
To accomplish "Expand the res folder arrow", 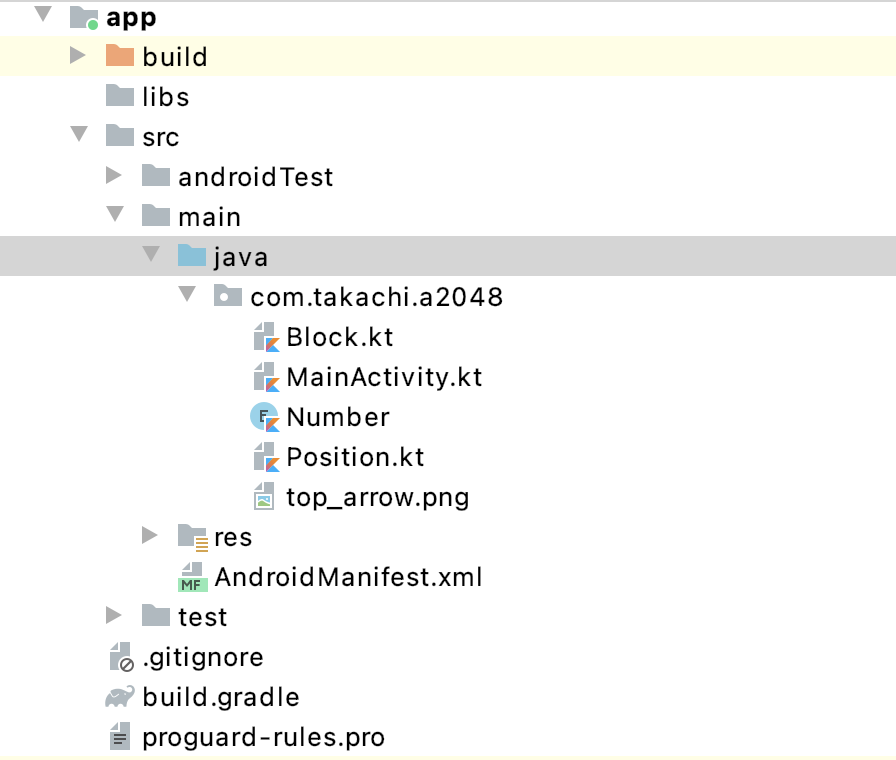I will click(150, 536).
